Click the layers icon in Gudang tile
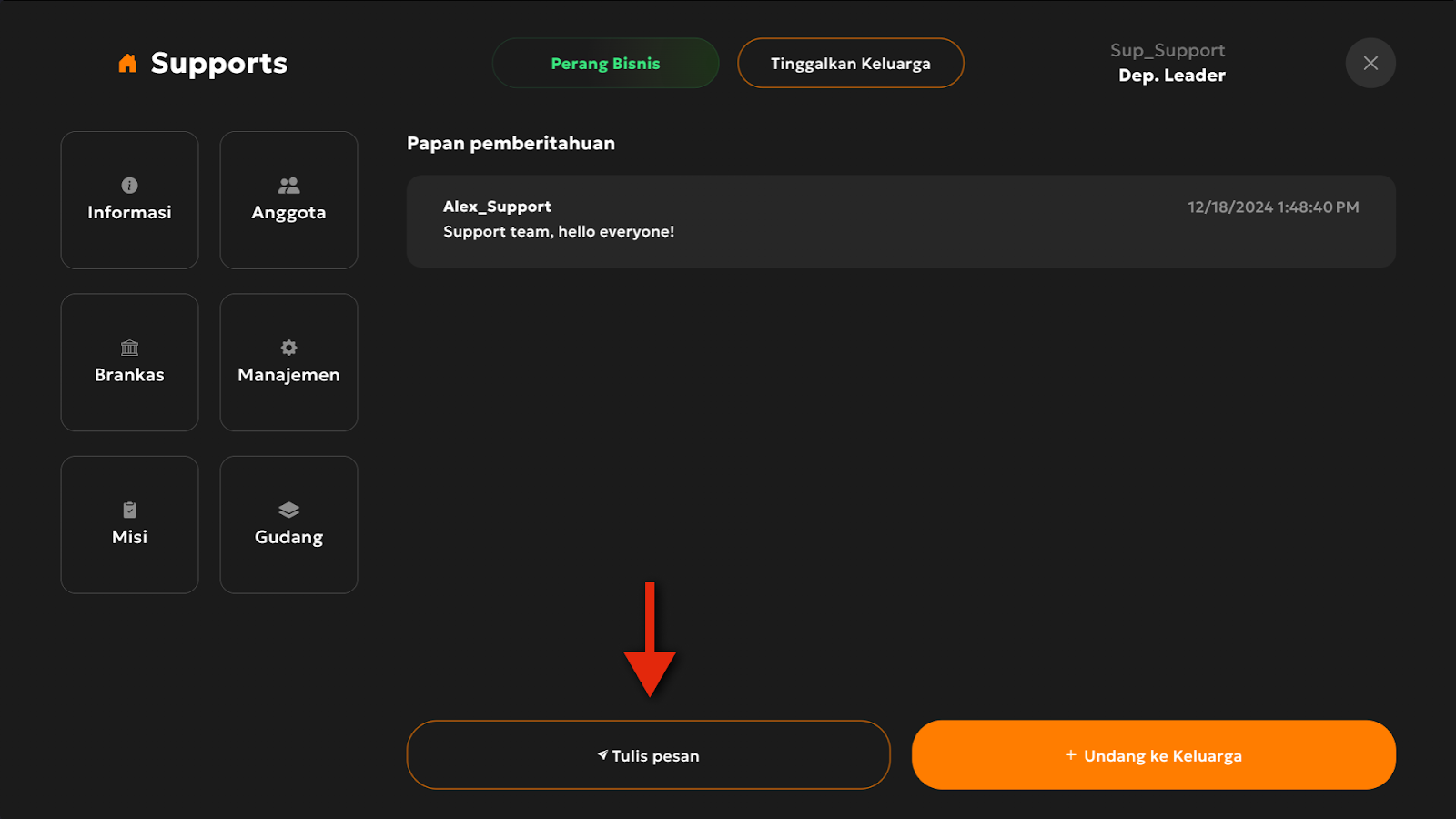The image size is (1456, 819). pos(288,510)
